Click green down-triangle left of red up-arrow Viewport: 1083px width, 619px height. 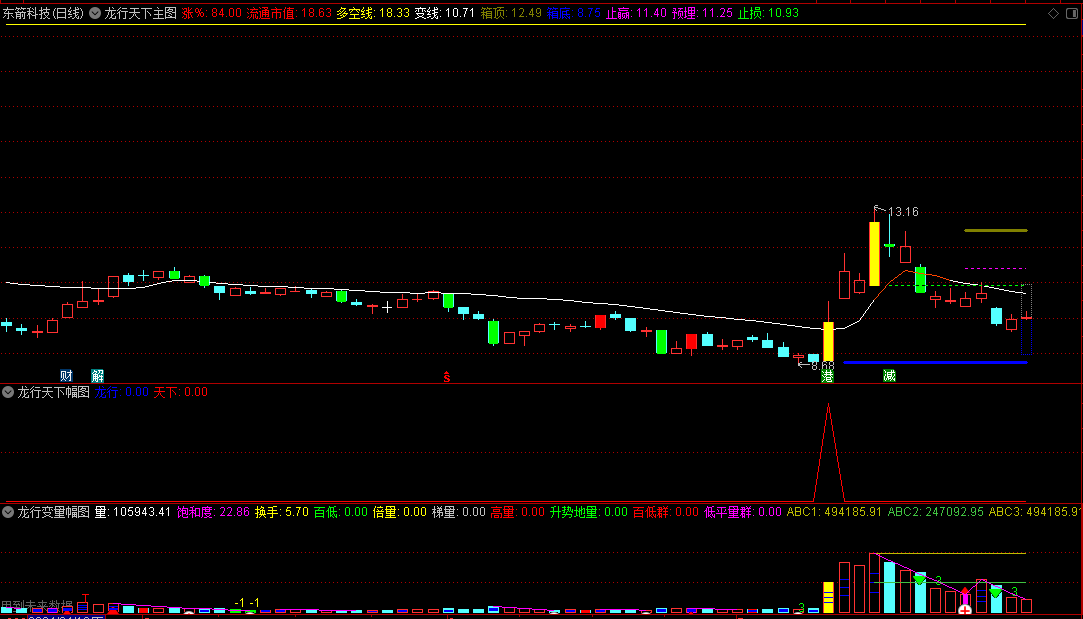[x=920, y=580]
